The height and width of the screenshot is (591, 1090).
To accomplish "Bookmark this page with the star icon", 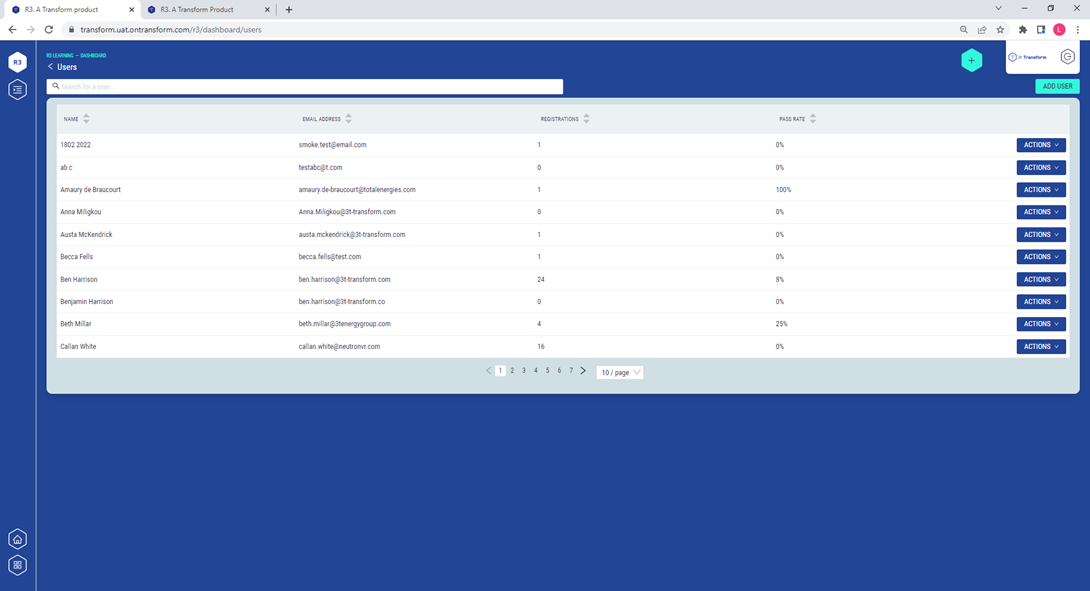I will point(1000,30).
